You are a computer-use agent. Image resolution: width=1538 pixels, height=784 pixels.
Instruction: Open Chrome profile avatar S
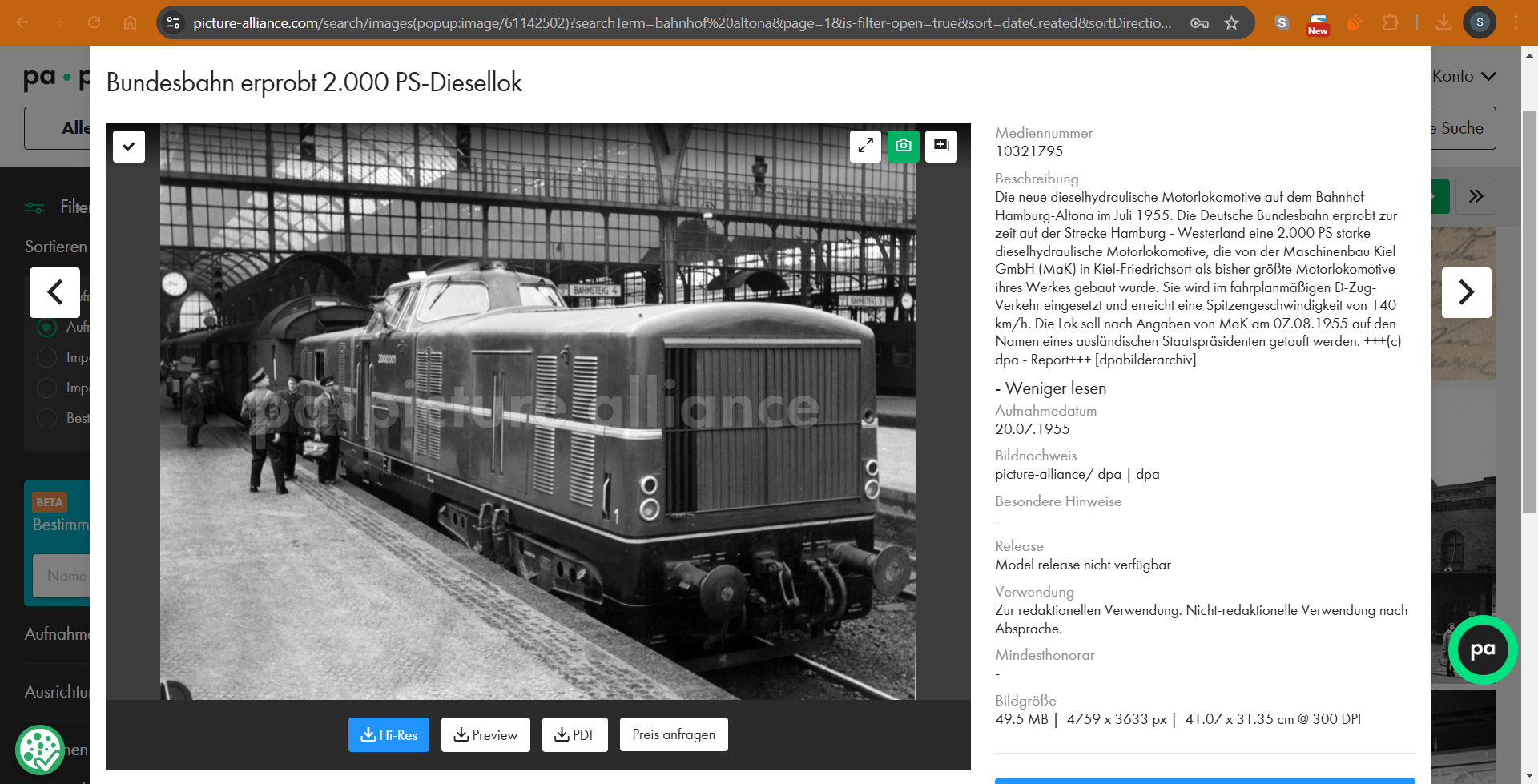[1480, 22]
